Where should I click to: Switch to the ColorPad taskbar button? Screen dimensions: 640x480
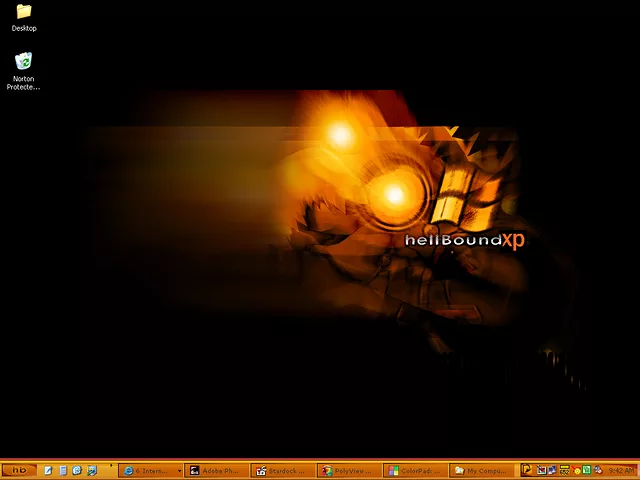click(413, 470)
